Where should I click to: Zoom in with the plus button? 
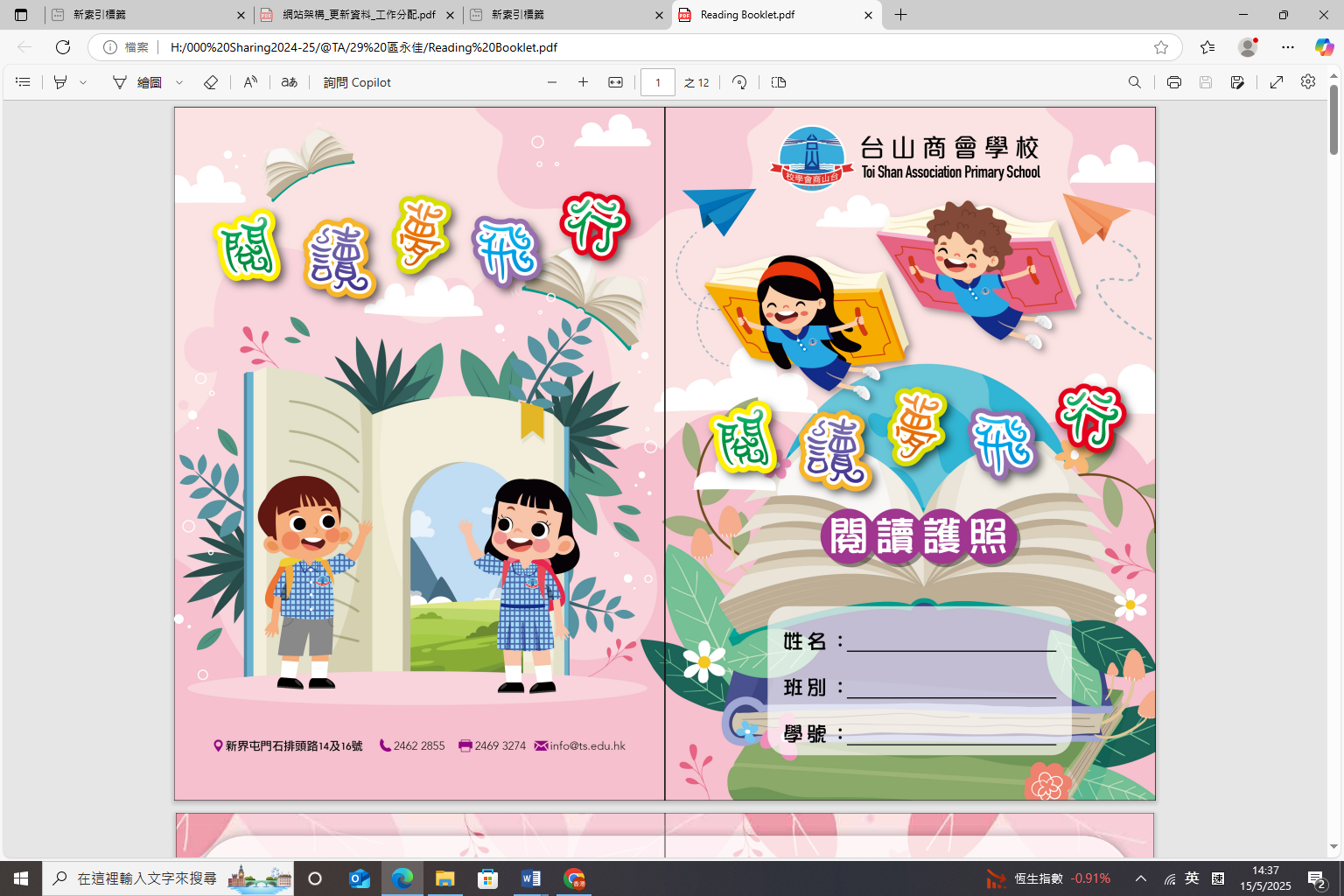point(583,82)
